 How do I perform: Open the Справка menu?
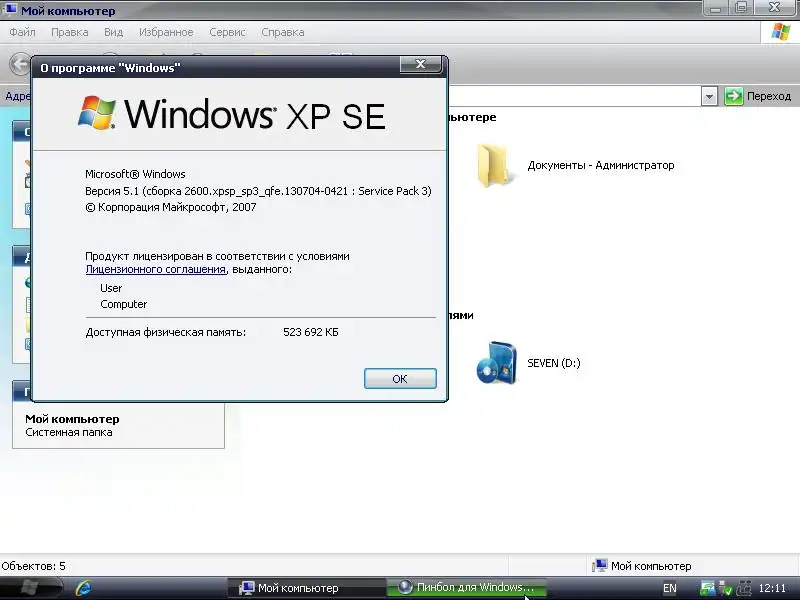283,32
